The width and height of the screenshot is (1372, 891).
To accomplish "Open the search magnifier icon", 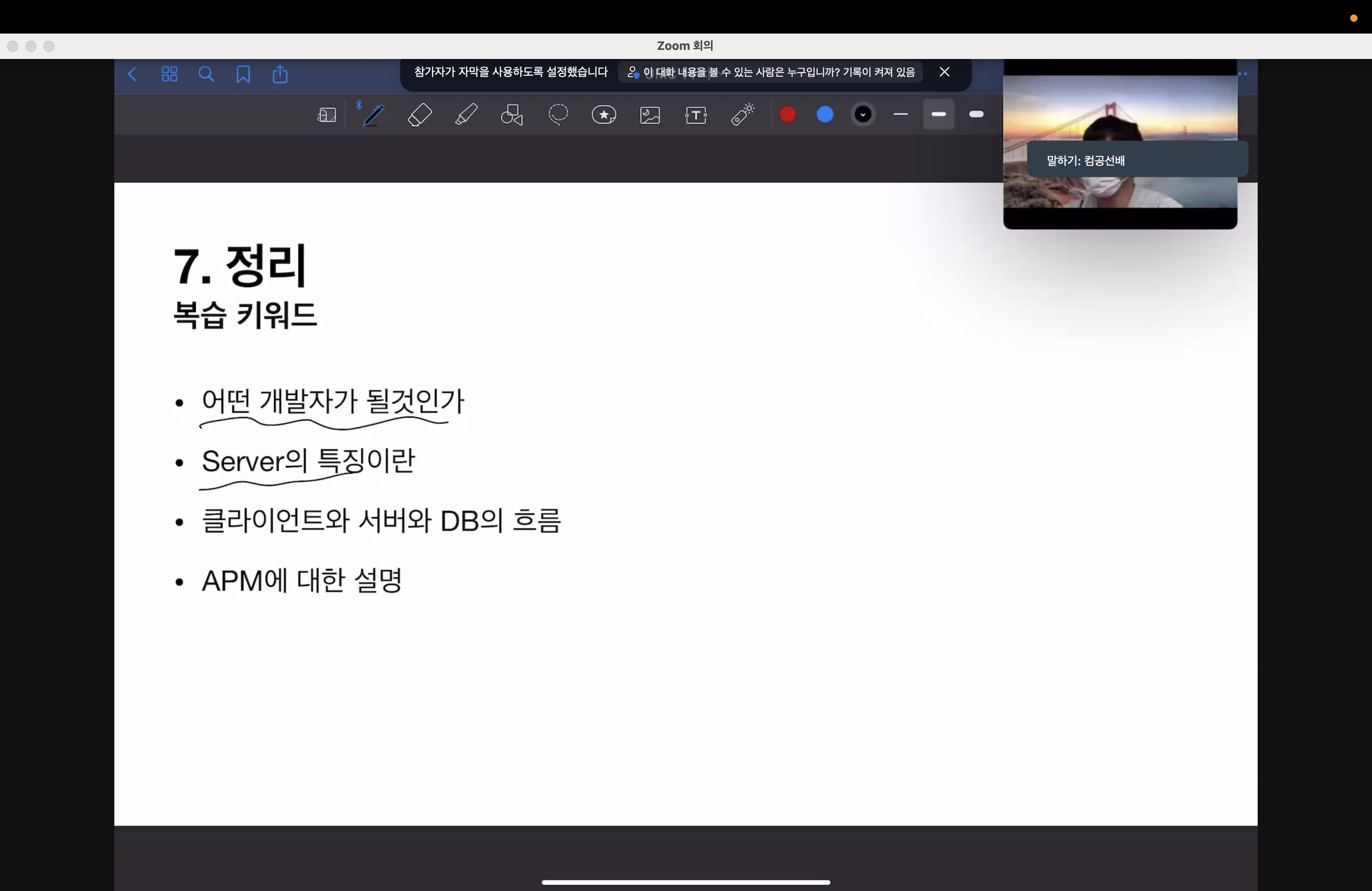I will (206, 74).
